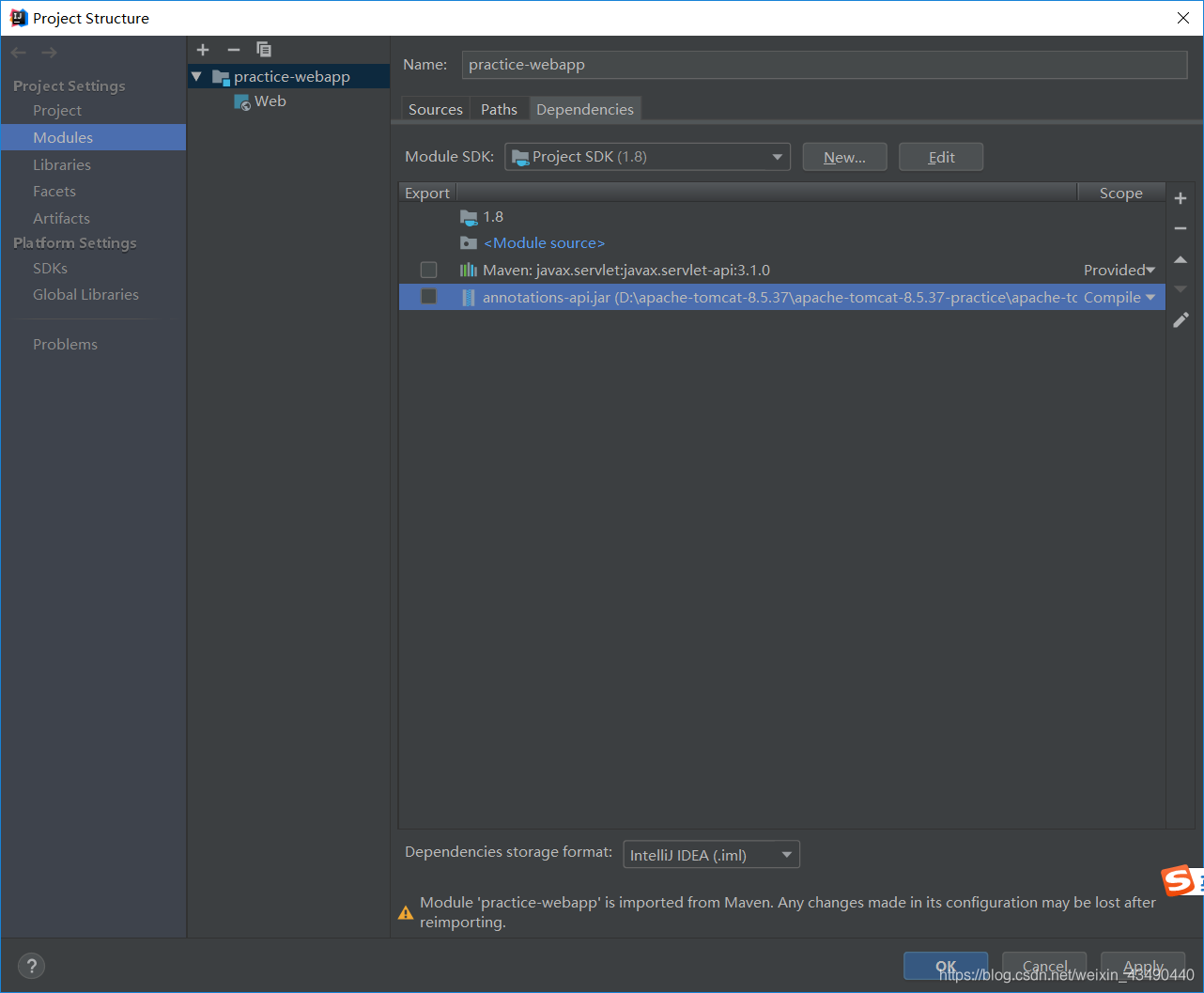Click the annotations-api.jar file icon

[469, 298]
